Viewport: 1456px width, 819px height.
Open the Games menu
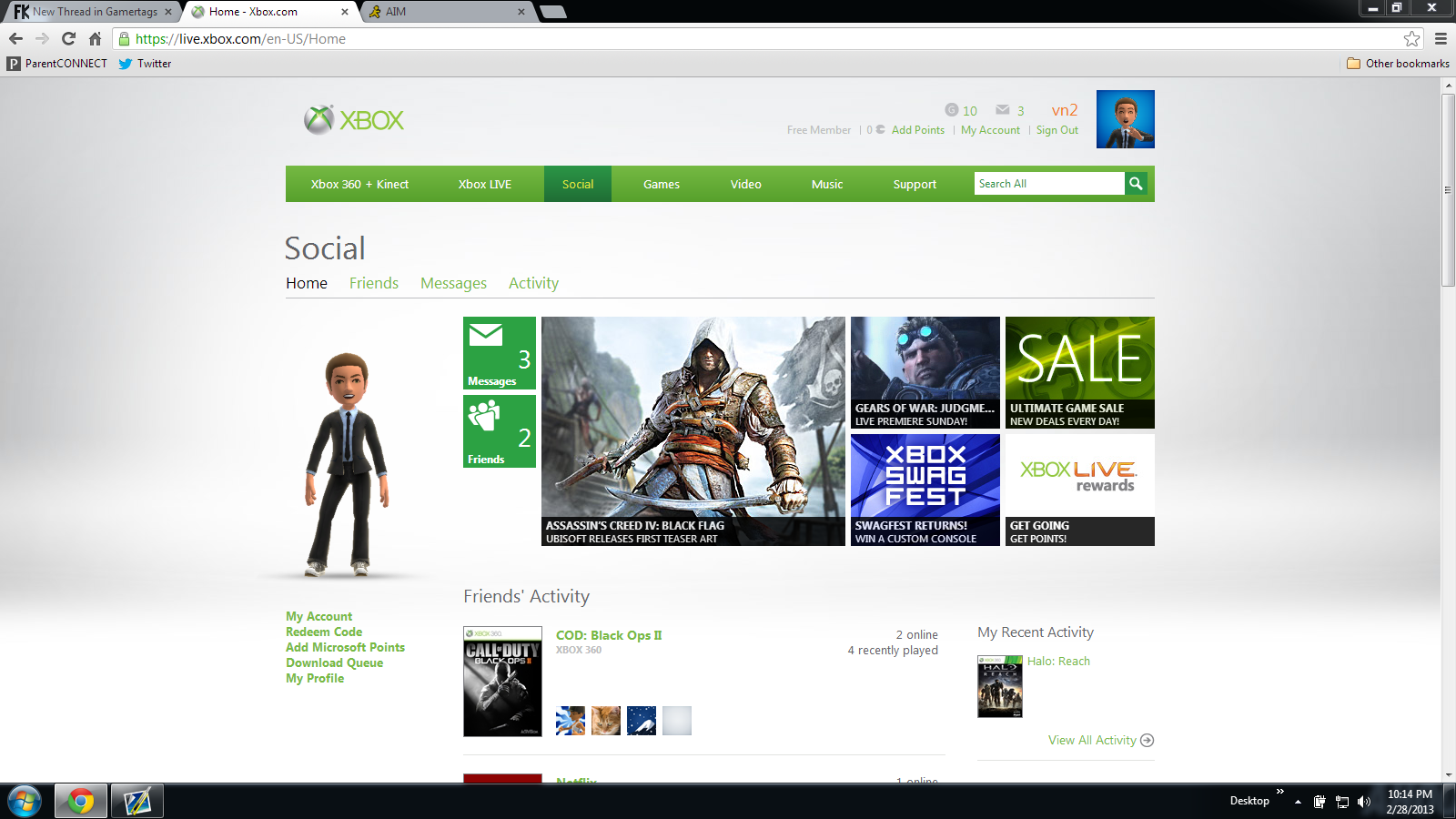point(662,184)
